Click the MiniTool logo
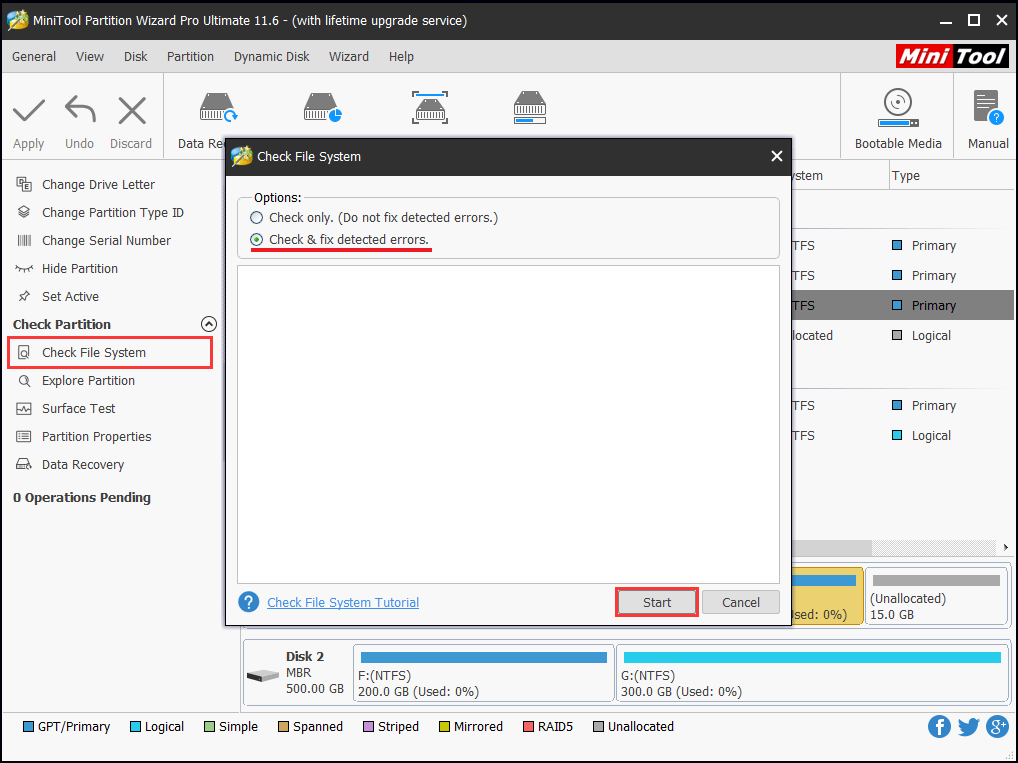 [952, 56]
